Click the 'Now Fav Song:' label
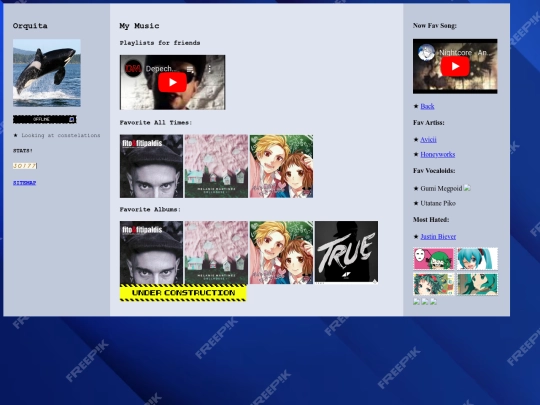 435,25
